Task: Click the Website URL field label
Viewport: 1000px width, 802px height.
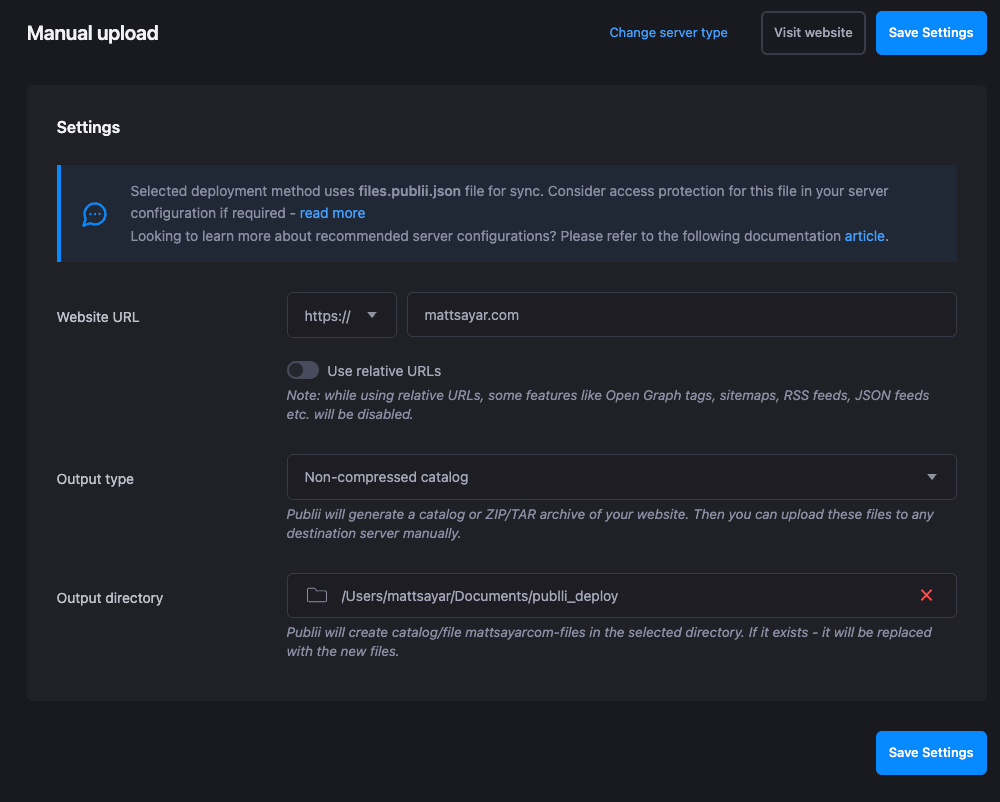Action: pos(98,317)
